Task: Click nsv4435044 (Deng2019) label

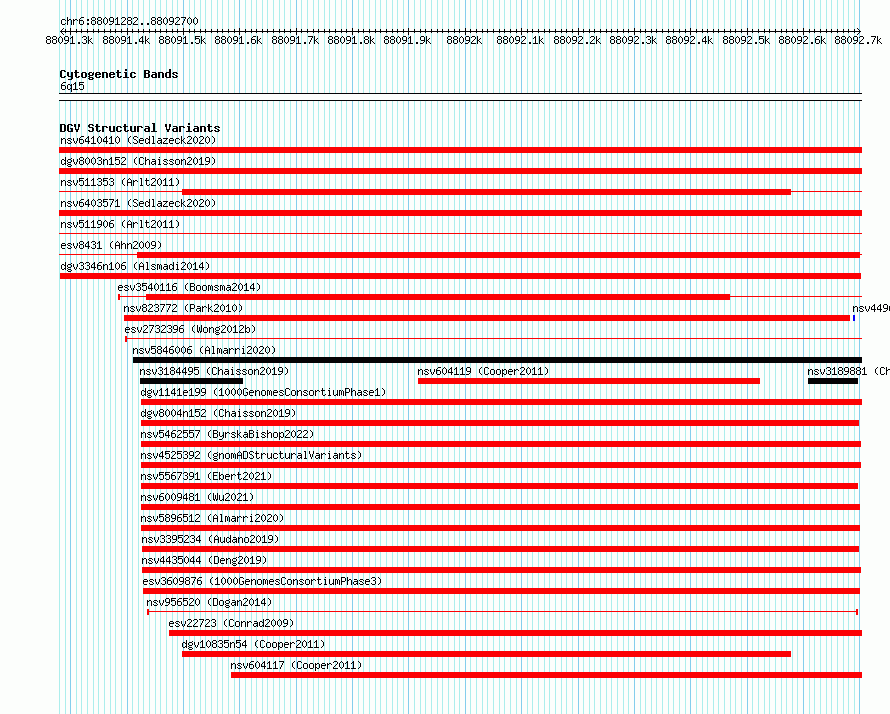Action: click(204, 560)
